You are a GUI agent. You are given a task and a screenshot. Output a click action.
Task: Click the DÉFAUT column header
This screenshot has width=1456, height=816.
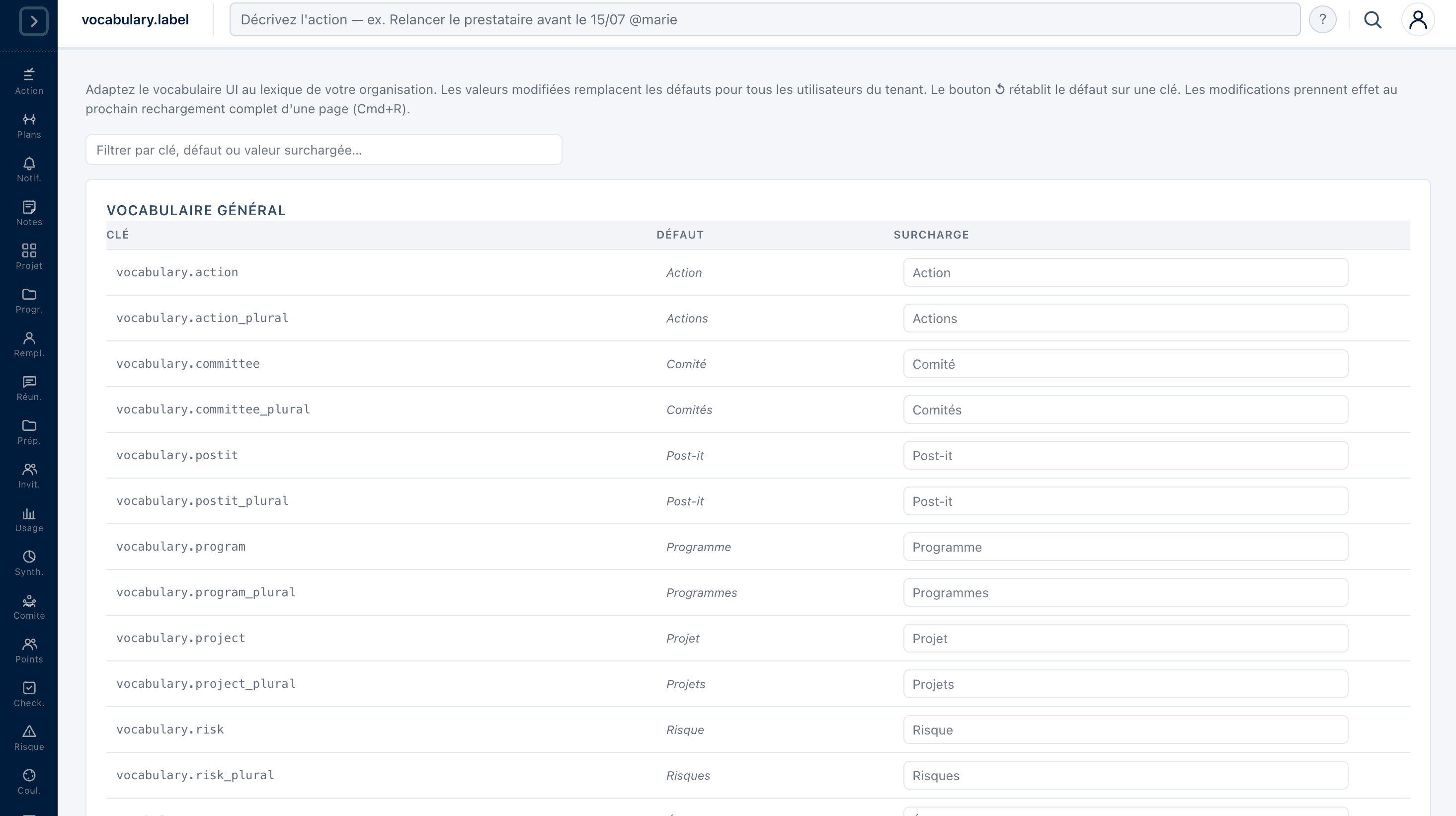pos(680,235)
